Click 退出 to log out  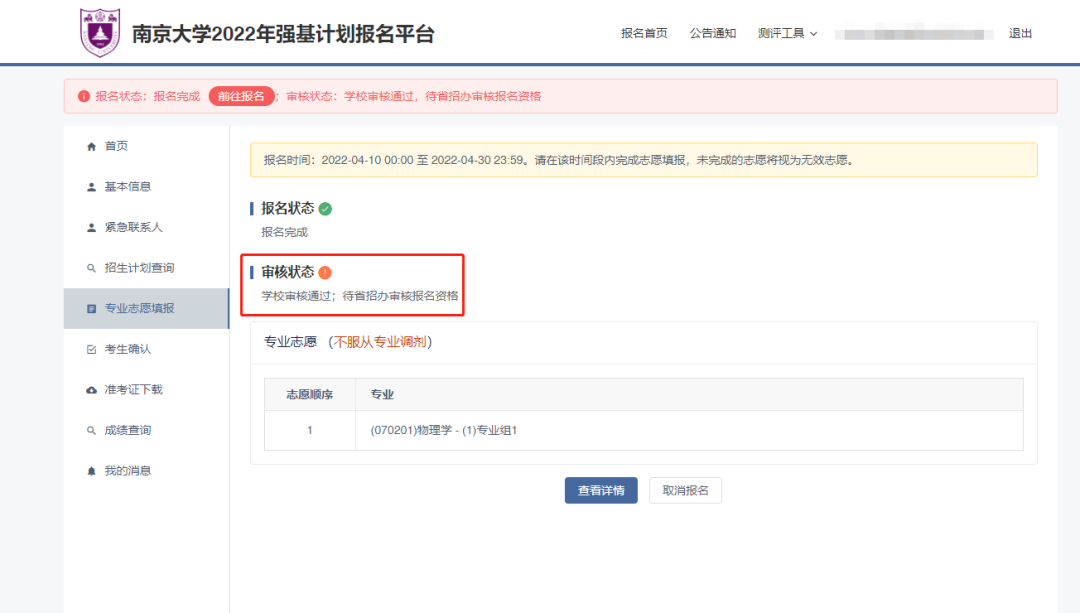pyautogui.click(x=1020, y=33)
